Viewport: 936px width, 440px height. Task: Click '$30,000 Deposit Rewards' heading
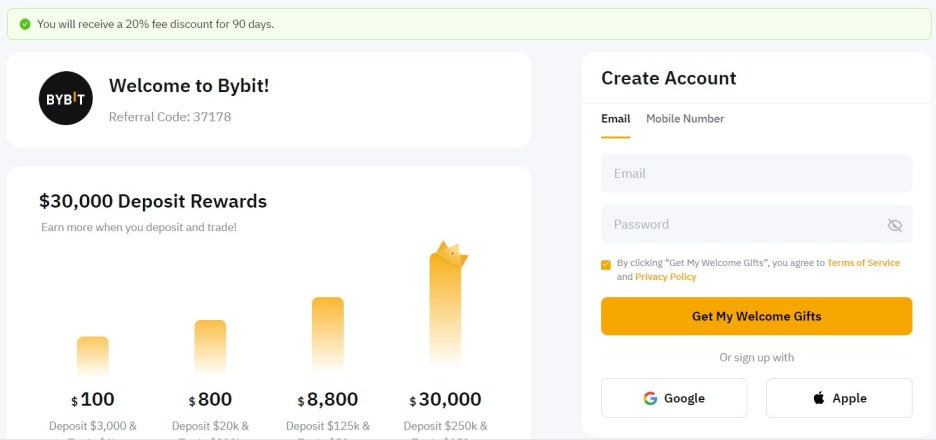coord(153,202)
